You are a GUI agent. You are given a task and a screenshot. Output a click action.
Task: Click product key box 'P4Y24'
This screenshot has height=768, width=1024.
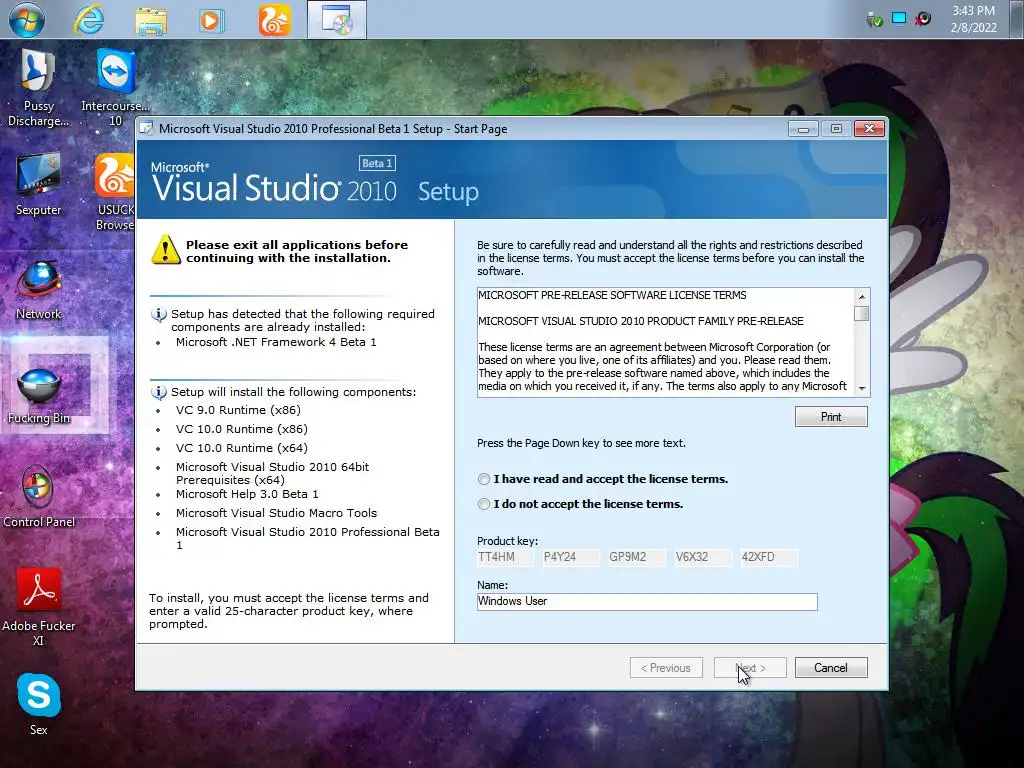(x=571, y=557)
